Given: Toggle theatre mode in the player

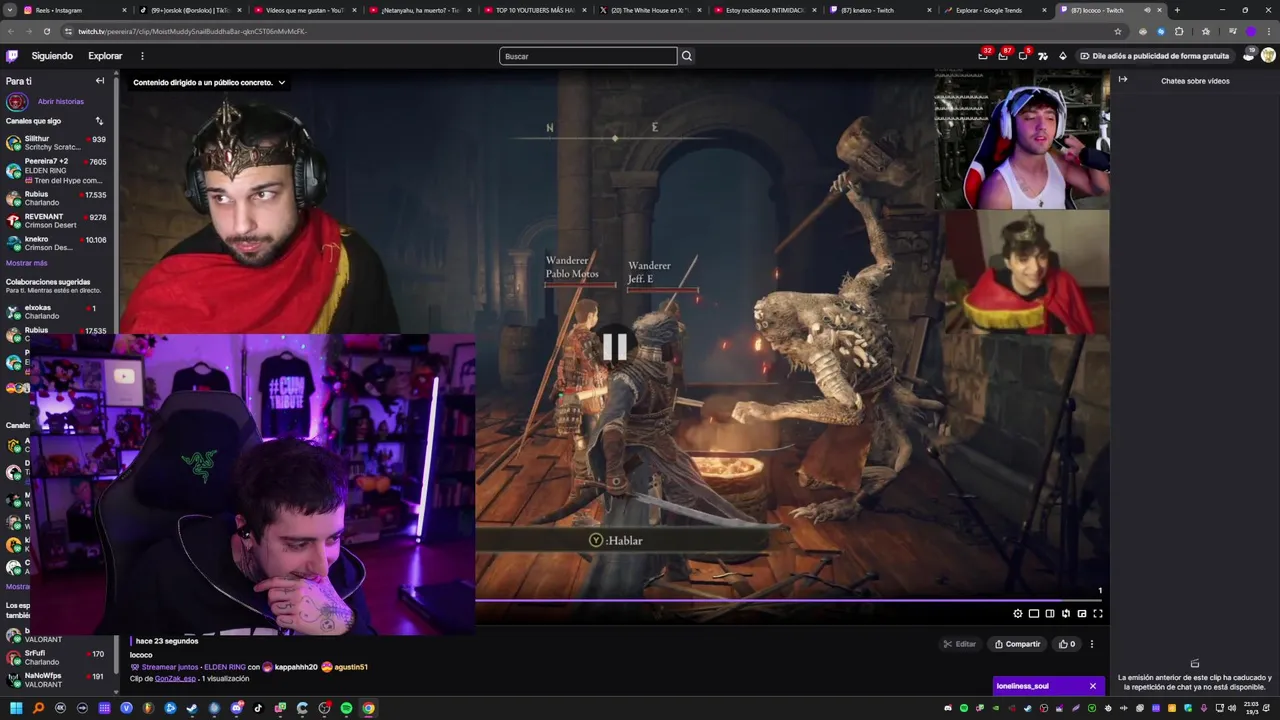Looking at the screenshot, I should pyautogui.click(x=1034, y=614).
